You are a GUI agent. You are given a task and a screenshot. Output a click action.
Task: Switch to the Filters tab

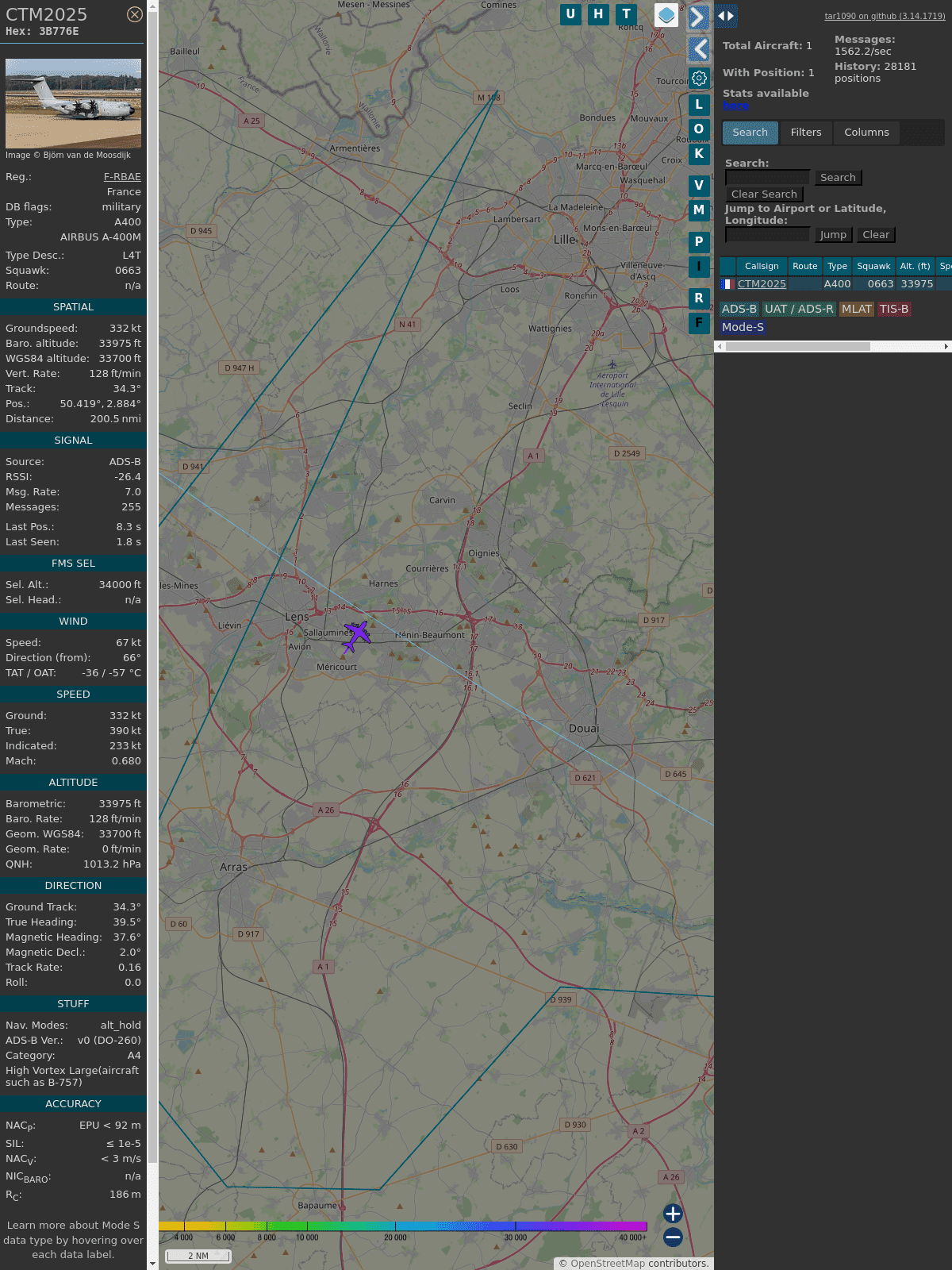coord(806,133)
